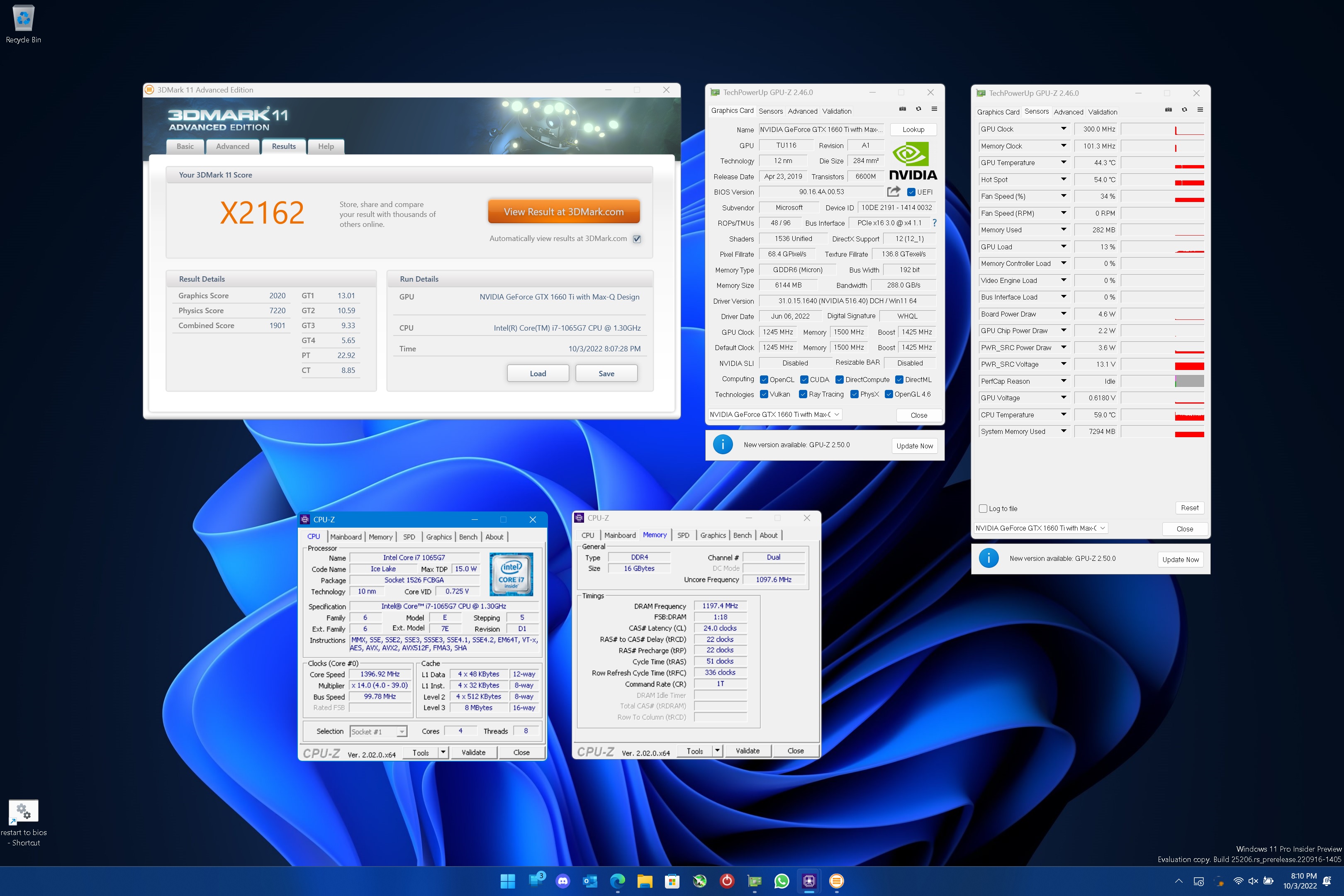
Task: Open GPU selector dropdown in GPU-Z Graphics Card window
Action: pyautogui.click(x=775, y=414)
